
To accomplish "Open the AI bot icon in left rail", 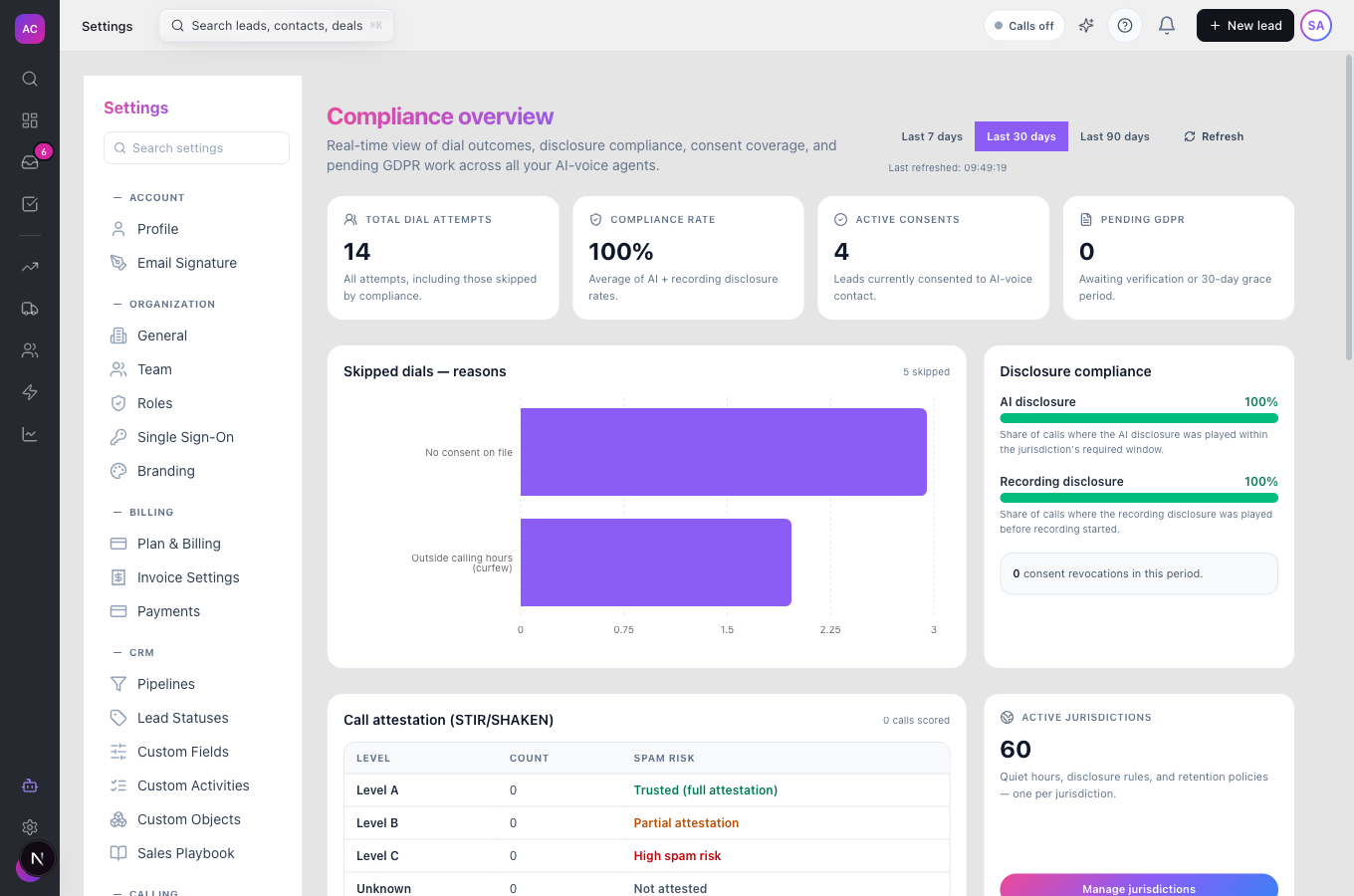I will pos(30,785).
